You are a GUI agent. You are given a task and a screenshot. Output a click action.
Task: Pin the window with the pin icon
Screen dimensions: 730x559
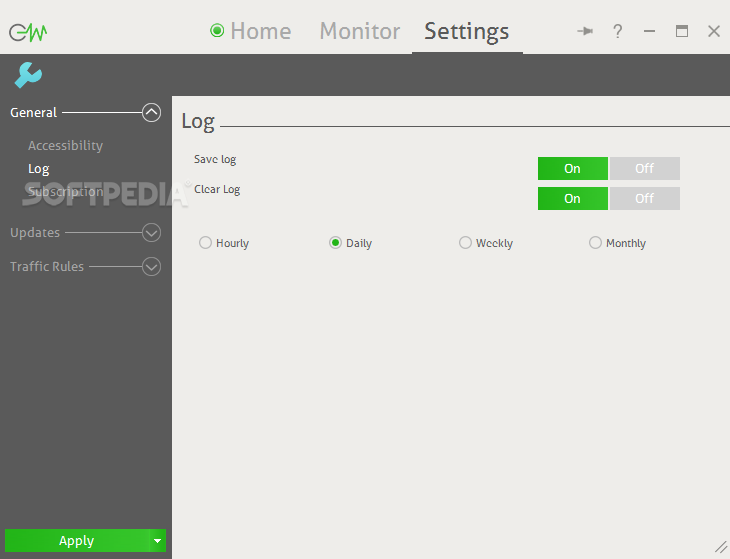tap(585, 31)
